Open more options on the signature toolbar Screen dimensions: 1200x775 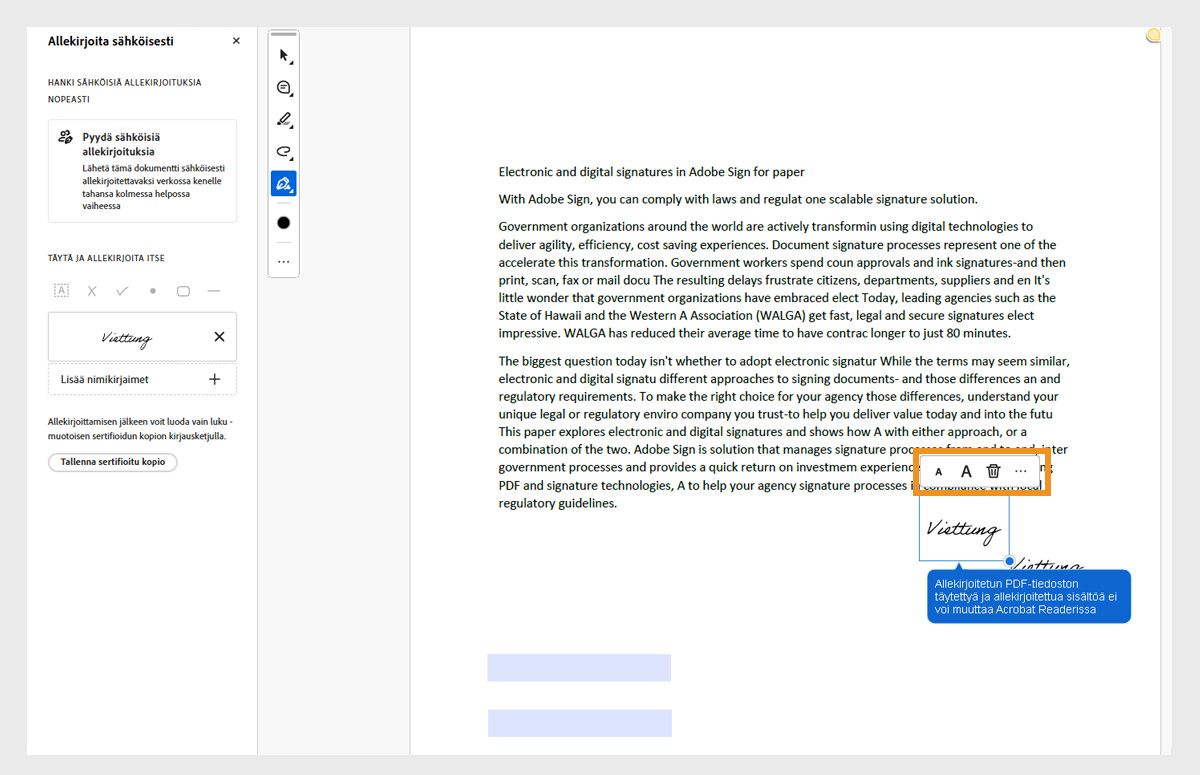1021,472
